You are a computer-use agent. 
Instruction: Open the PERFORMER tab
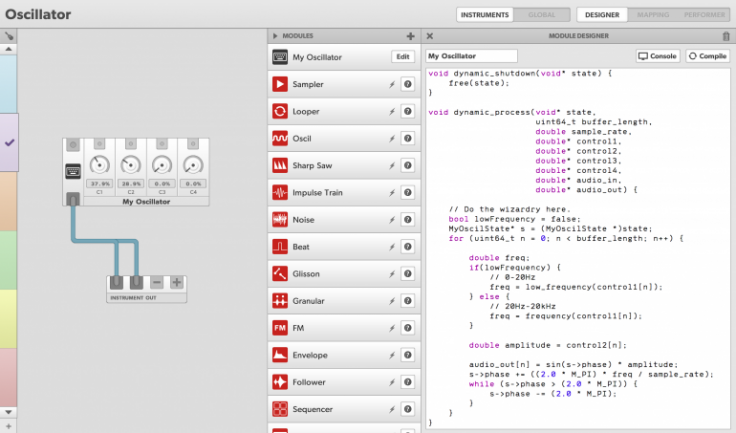tap(705, 15)
